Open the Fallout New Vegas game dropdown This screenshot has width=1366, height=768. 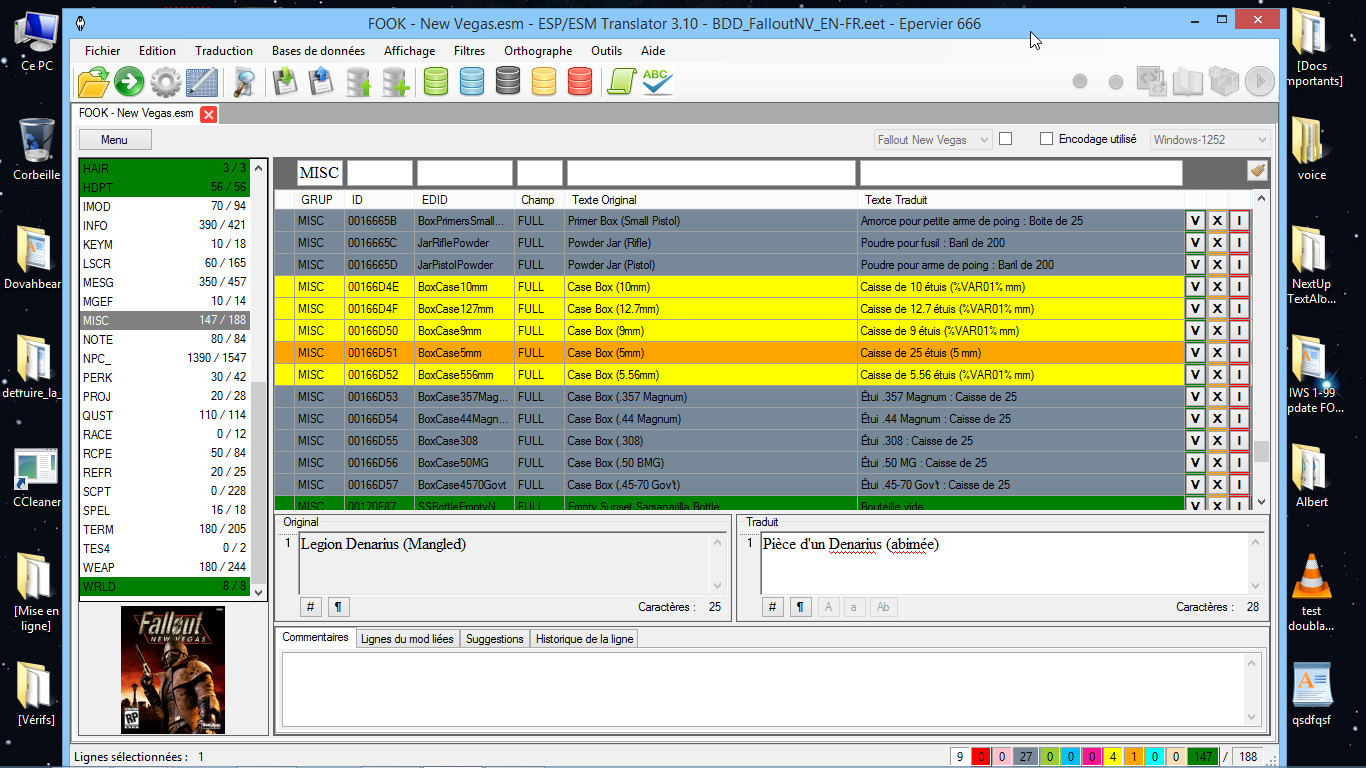(x=933, y=140)
